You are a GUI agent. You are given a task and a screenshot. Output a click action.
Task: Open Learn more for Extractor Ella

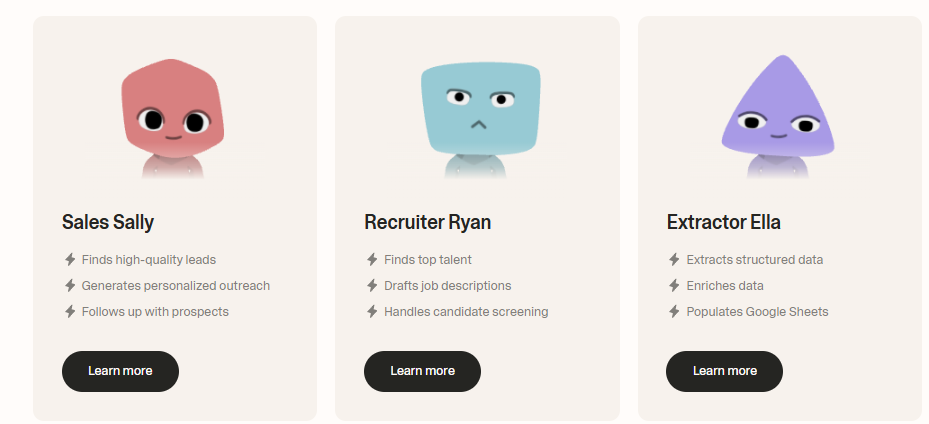724,371
